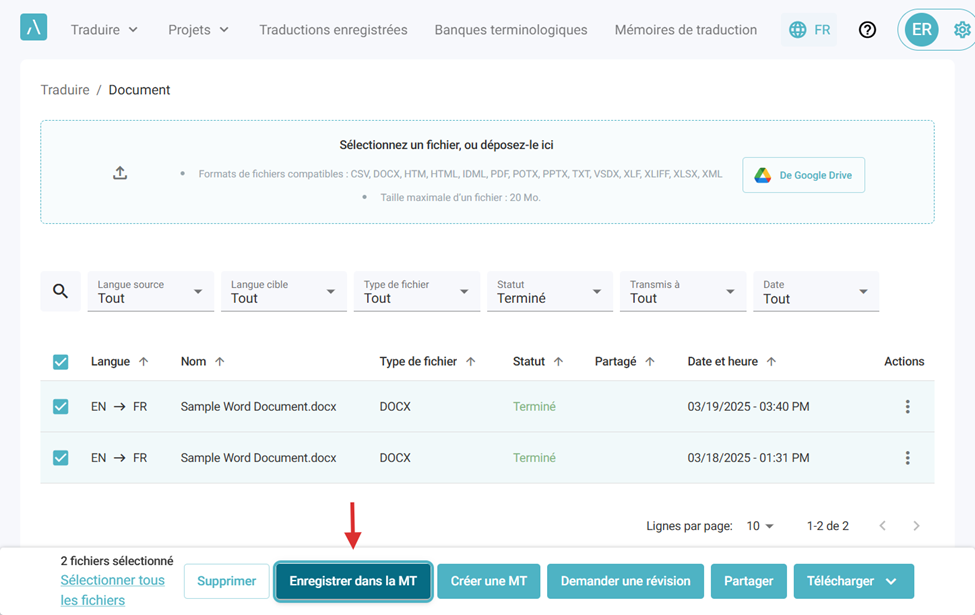Sort by Type de fichier arrow
This screenshot has width=975, height=615.
pos(471,361)
